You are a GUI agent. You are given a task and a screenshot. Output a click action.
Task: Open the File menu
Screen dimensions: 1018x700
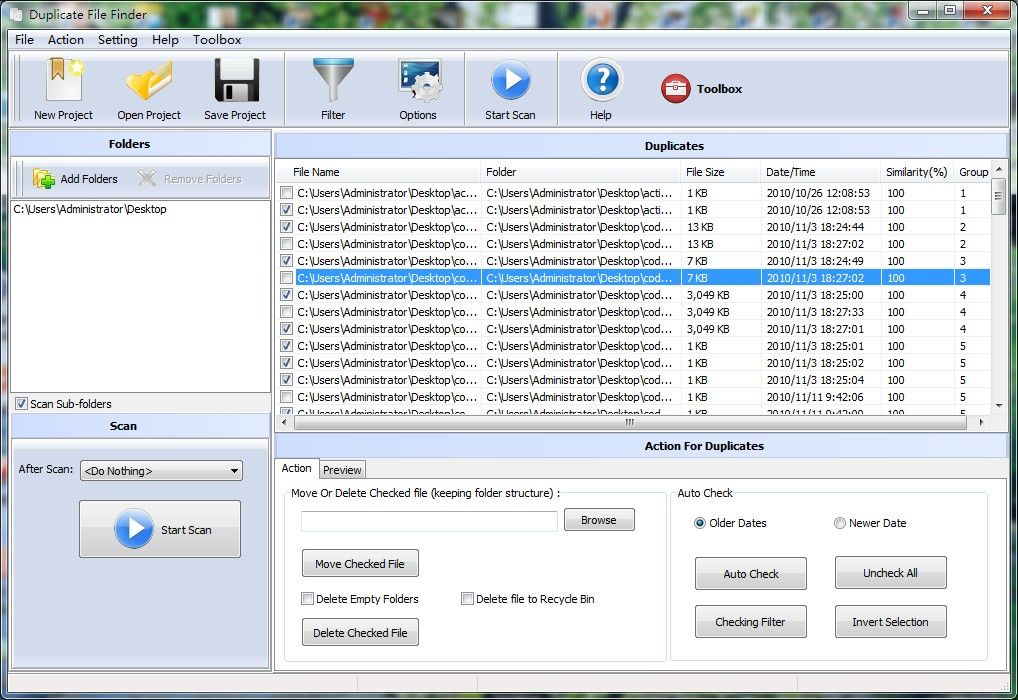coord(24,40)
